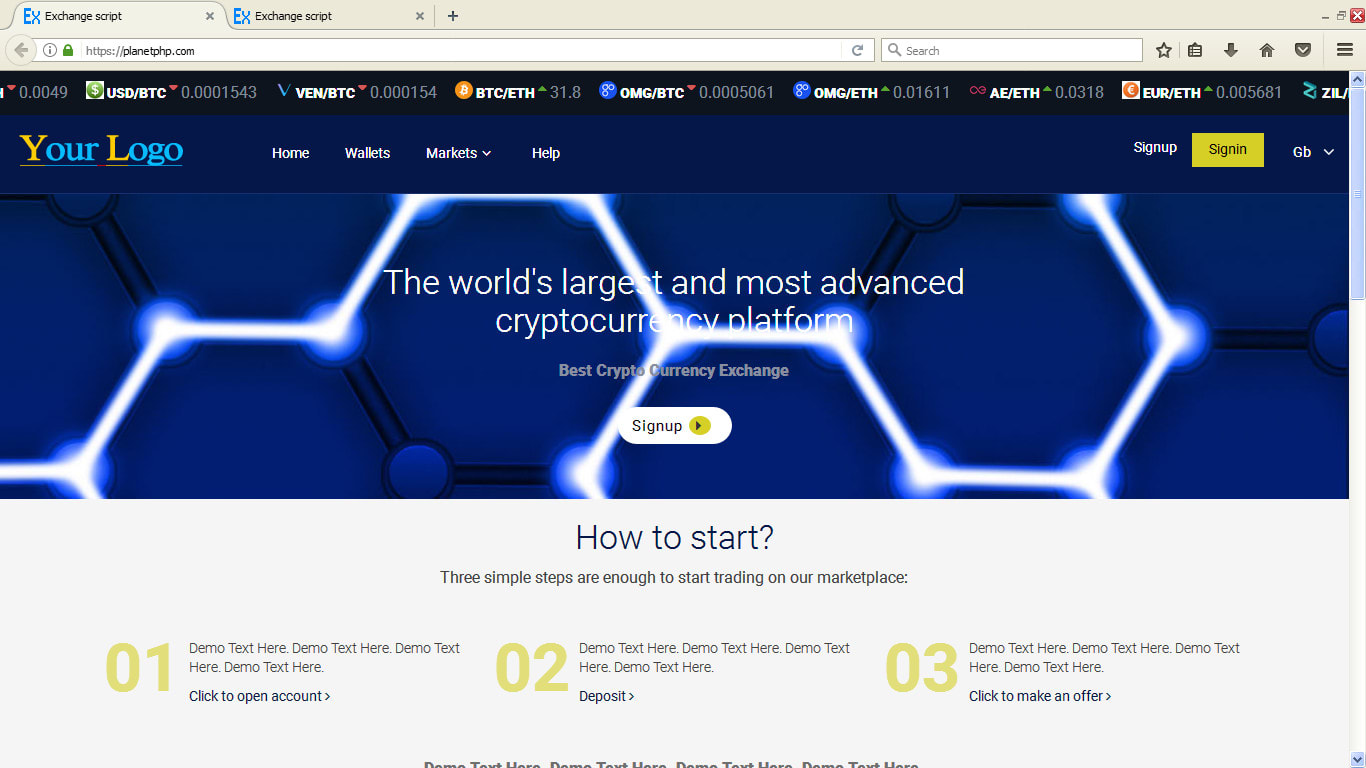The image size is (1366, 768).
Task: Click the Deposit link under step 02
Action: click(607, 696)
